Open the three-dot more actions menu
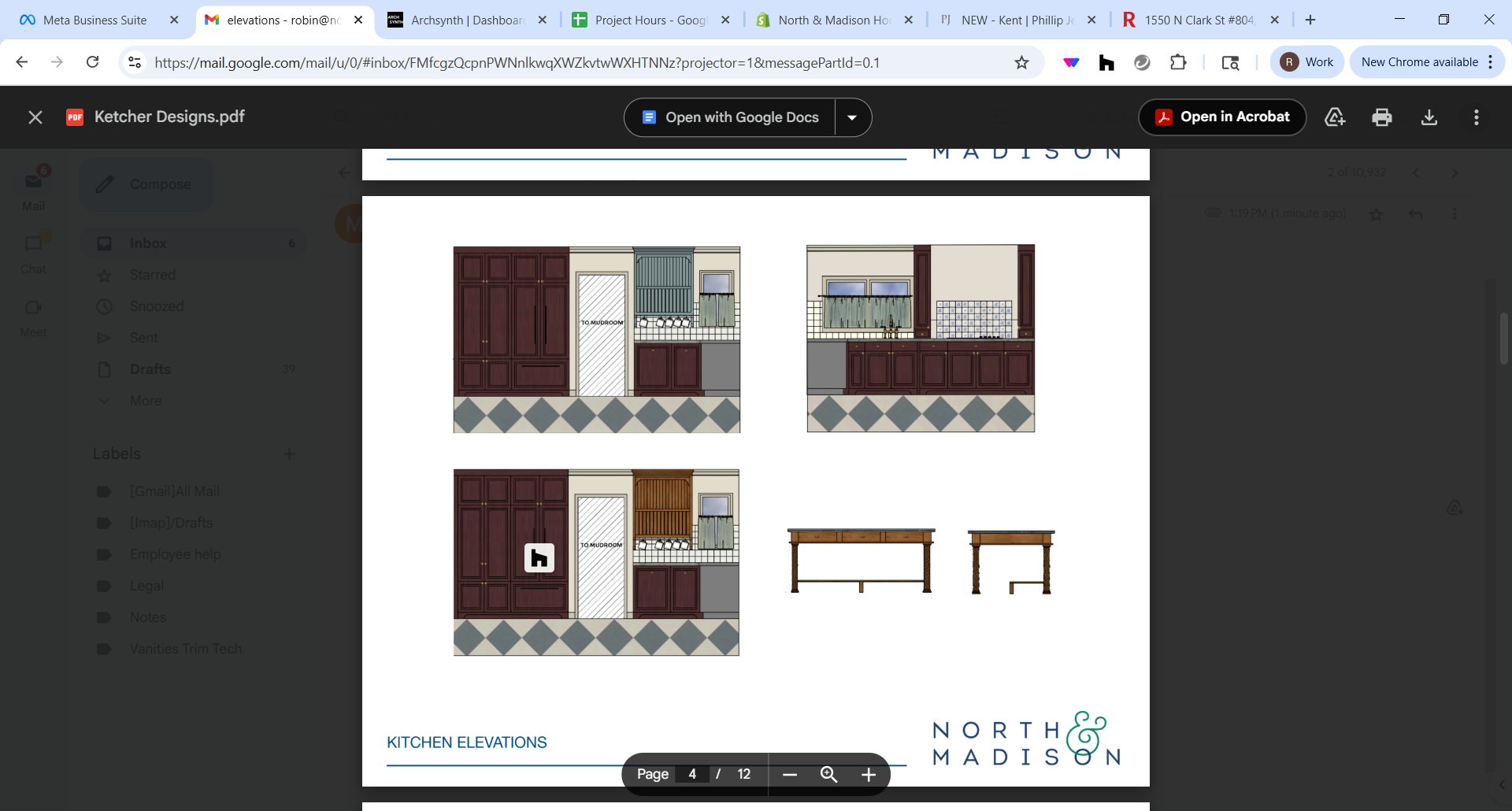The width and height of the screenshot is (1512, 811). coord(1476,117)
